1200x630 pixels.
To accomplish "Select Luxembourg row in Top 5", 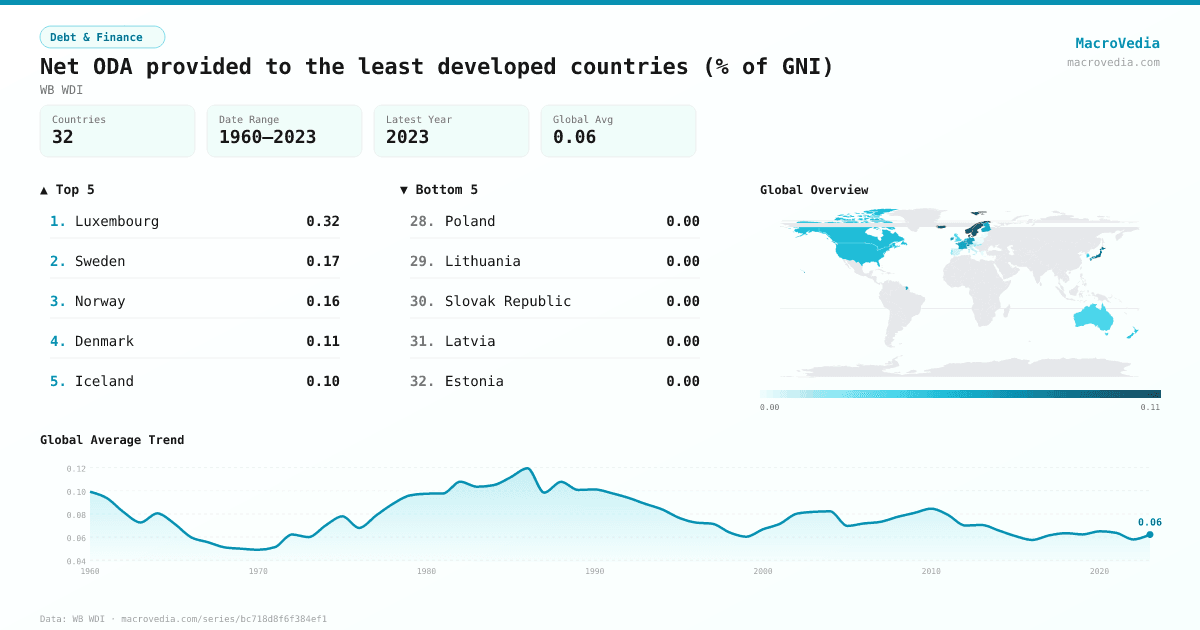I will pos(195,221).
